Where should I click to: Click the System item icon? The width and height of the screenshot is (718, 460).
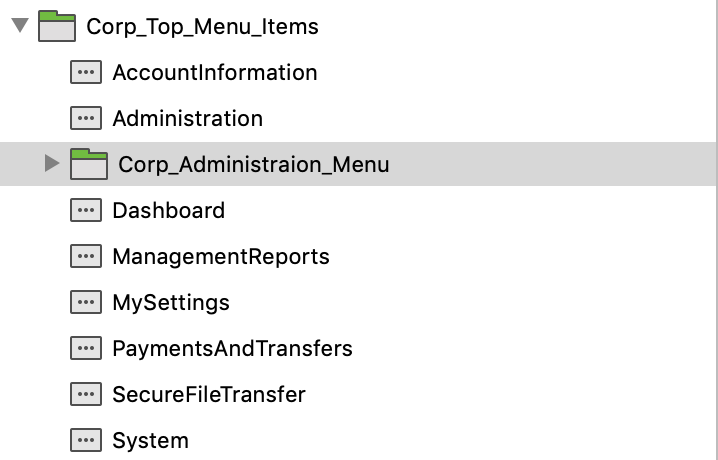coord(86,440)
